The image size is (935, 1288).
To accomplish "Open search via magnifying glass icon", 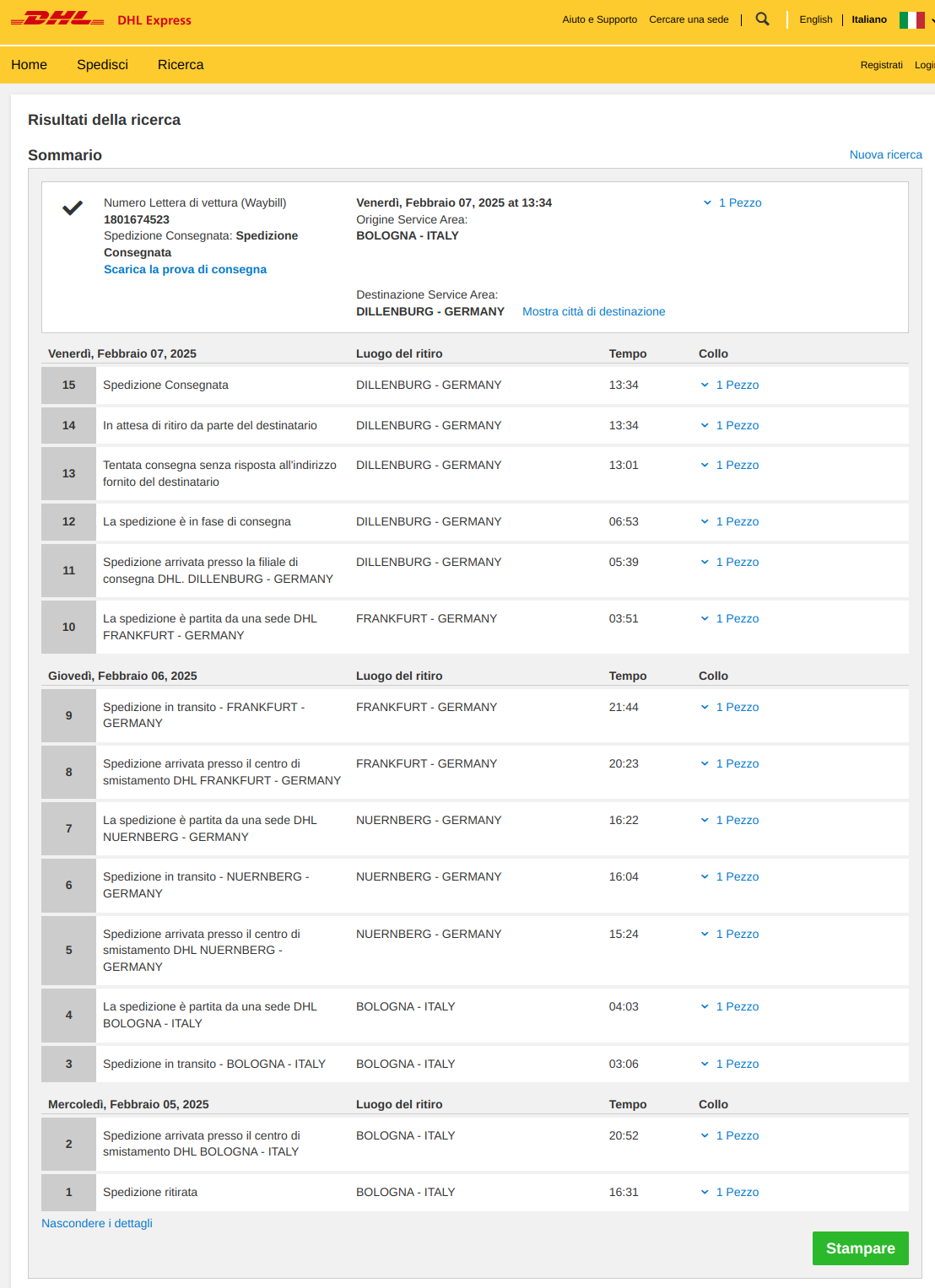I will [x=762, y=19].
